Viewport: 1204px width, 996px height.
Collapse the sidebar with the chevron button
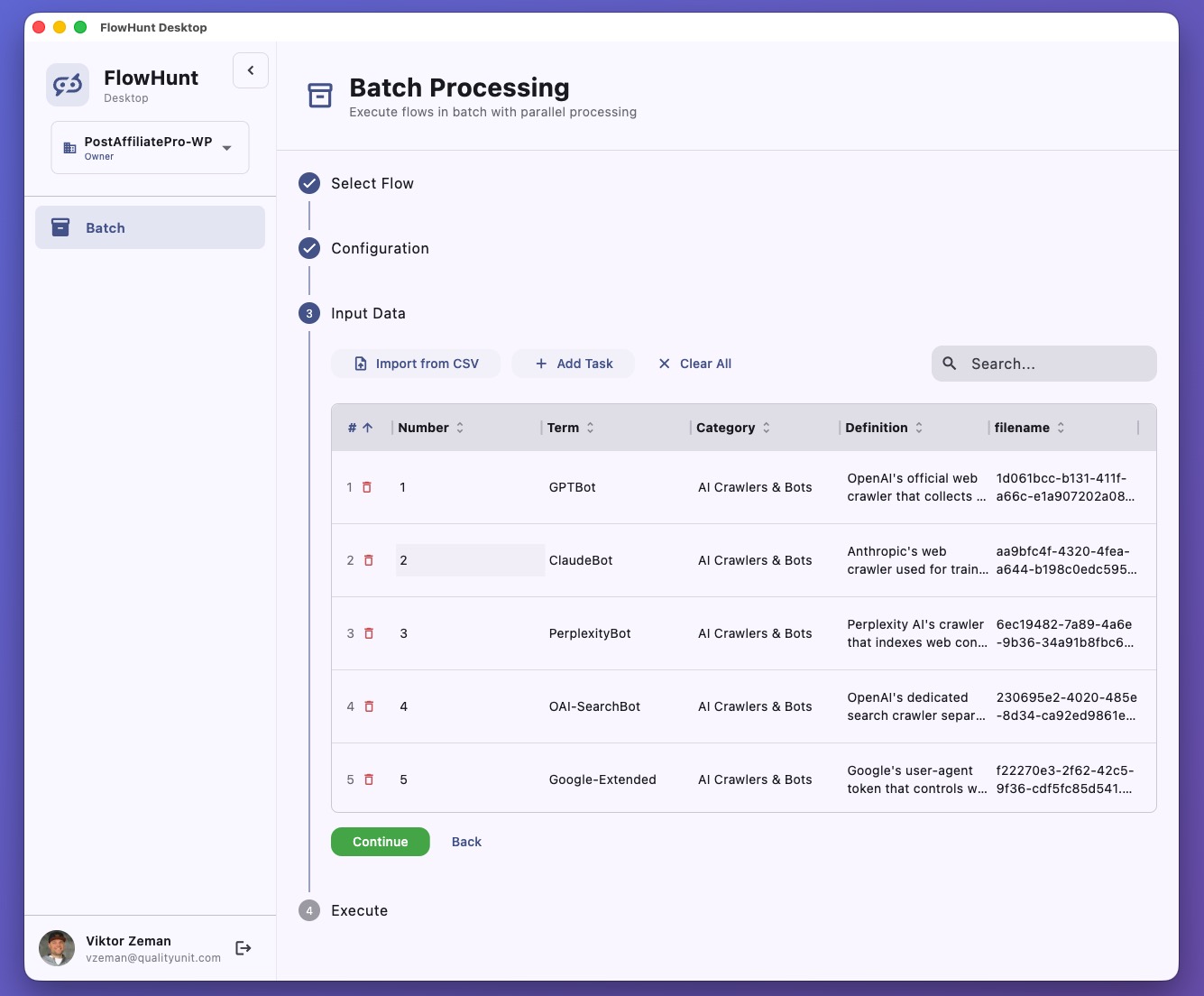[x=250, y=69]
